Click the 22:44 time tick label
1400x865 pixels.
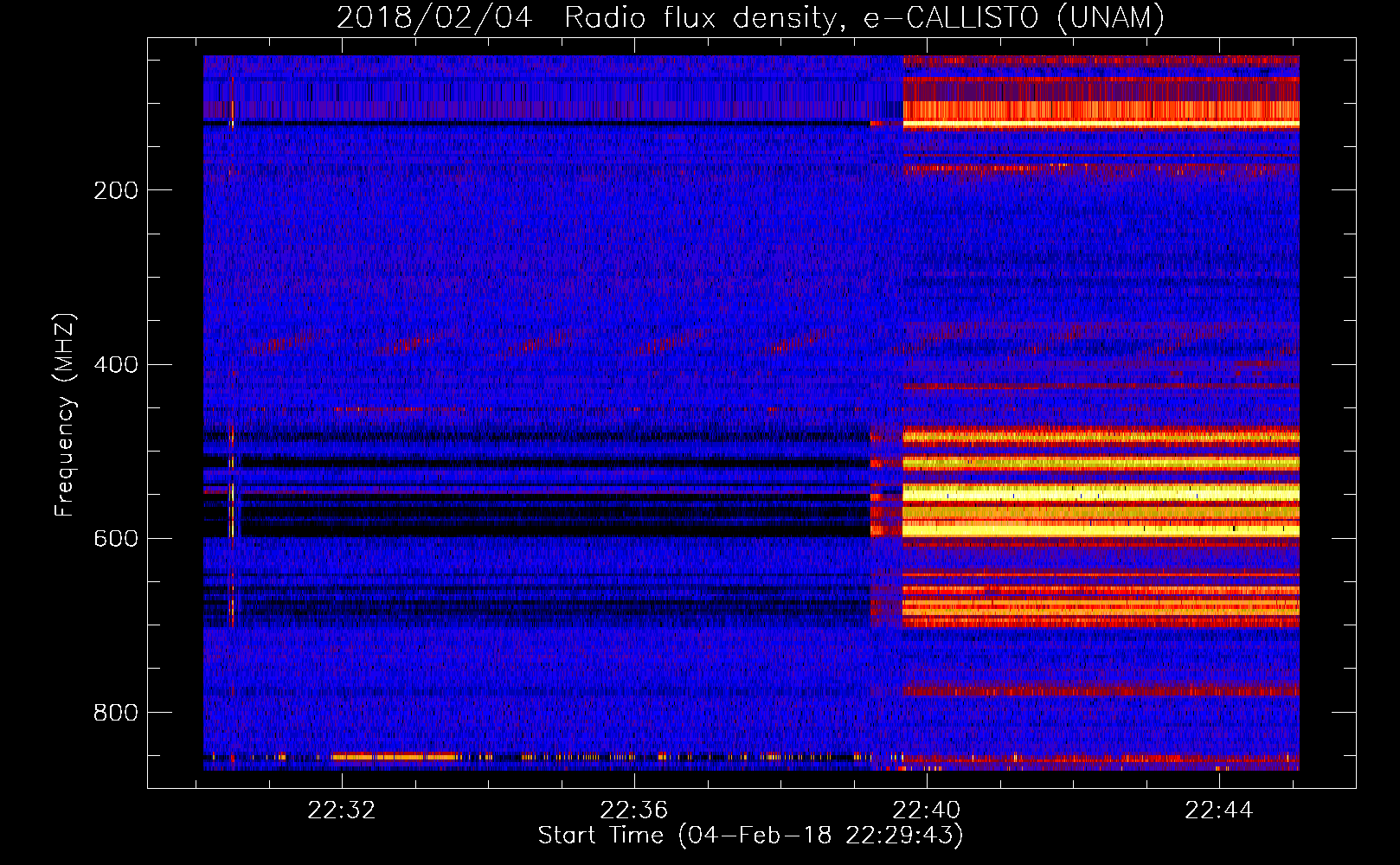coord(1219,811)
